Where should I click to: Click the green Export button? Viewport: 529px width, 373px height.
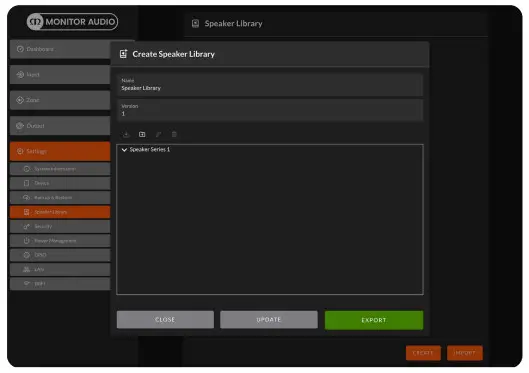point(374,320)
